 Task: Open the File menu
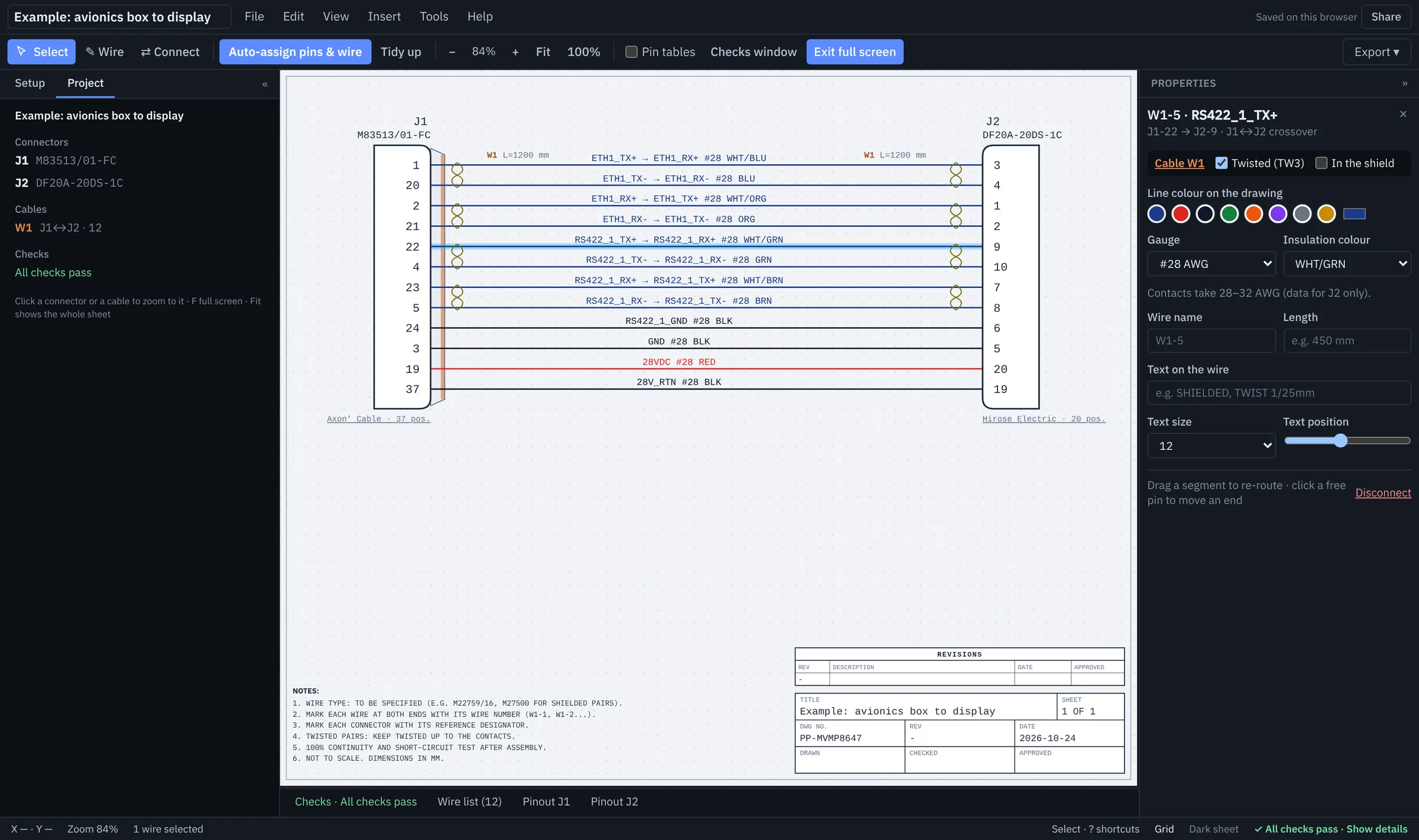click(254, 17)
